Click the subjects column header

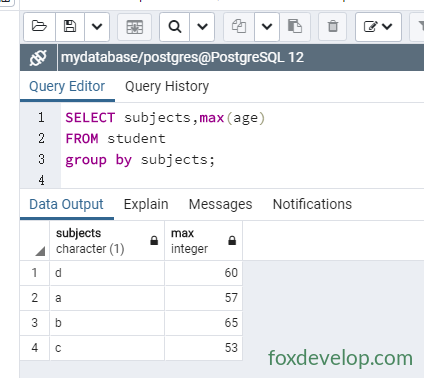(107, 241)
